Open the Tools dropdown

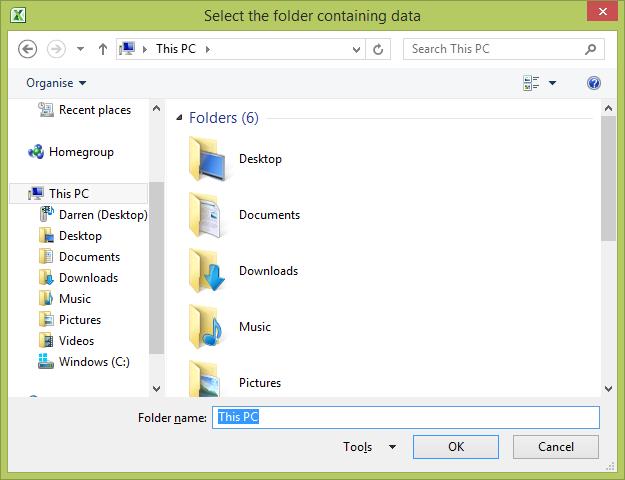point(369,447)
